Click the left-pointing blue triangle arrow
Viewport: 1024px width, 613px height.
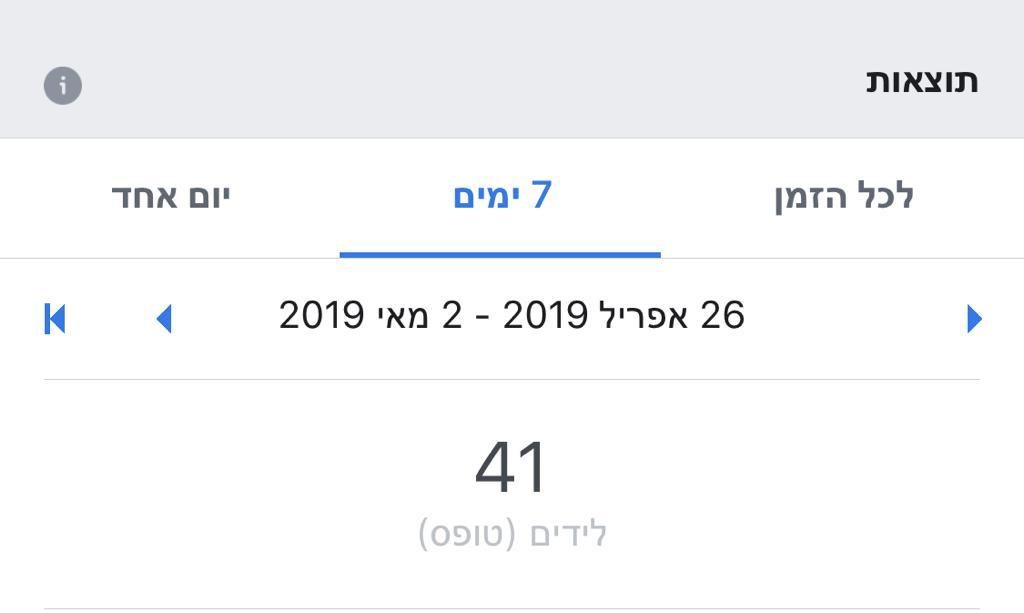164,319
